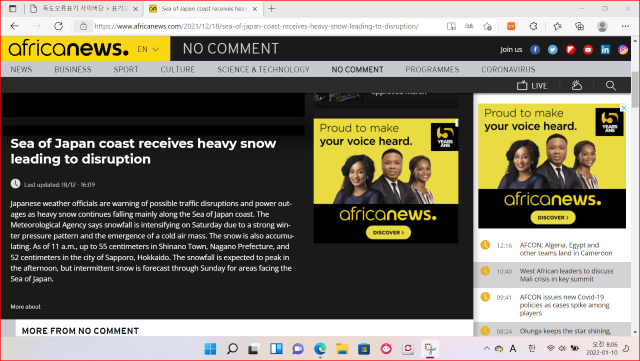This screenshot has height=361, width=640.
Task: Open the LinkedIn social icon
Action: click(605, 49)
